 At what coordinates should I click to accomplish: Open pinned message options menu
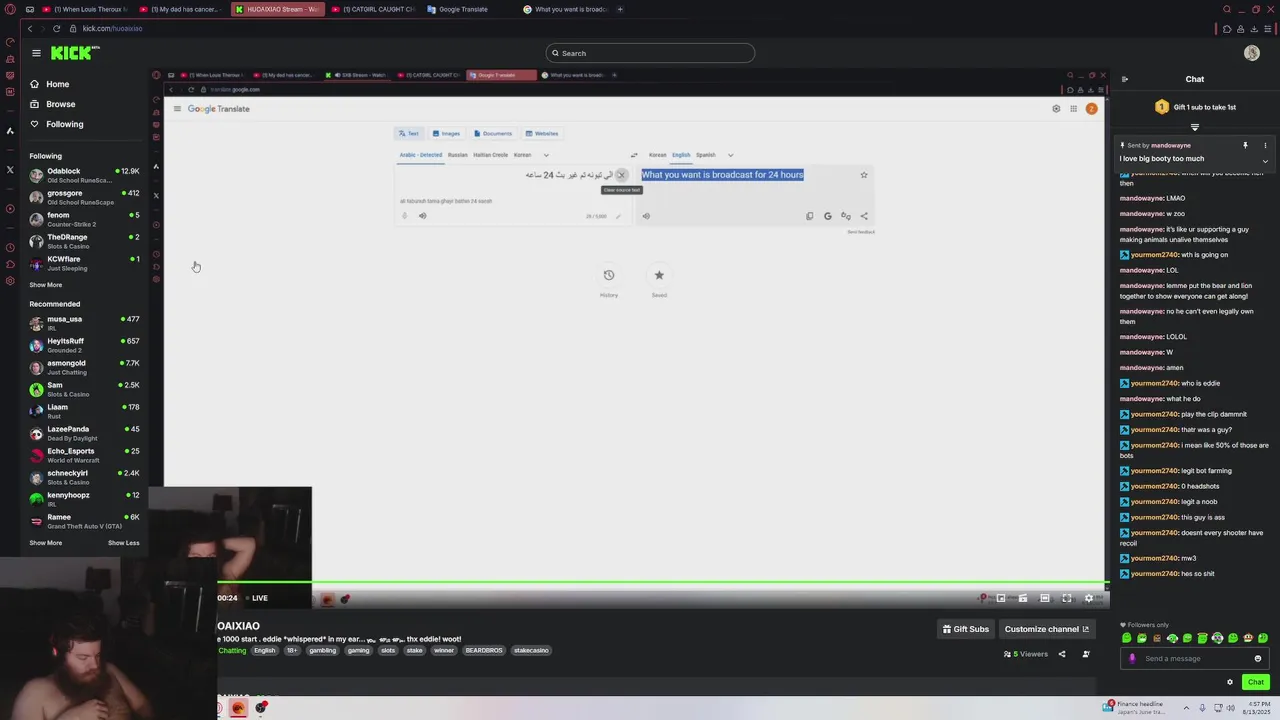pos(1265,145)
